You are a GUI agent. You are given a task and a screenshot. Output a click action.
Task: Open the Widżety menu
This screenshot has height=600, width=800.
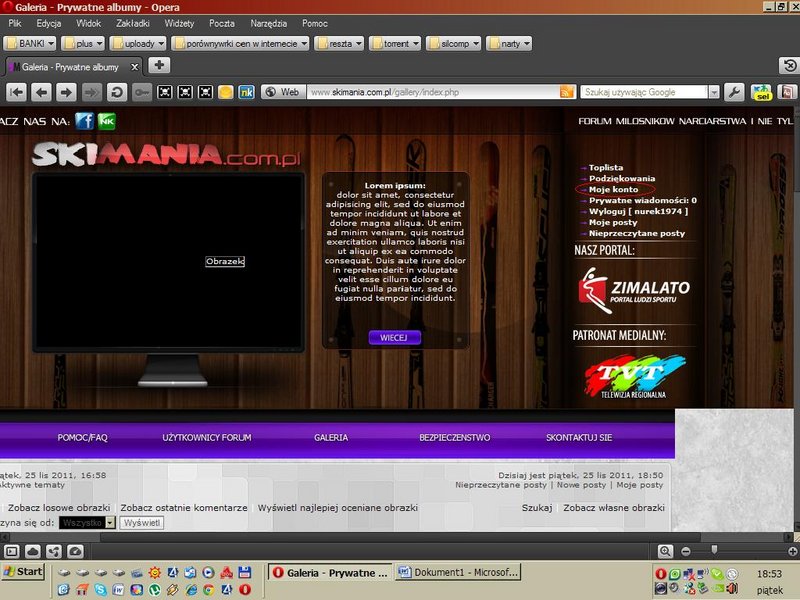coord(179,23)
